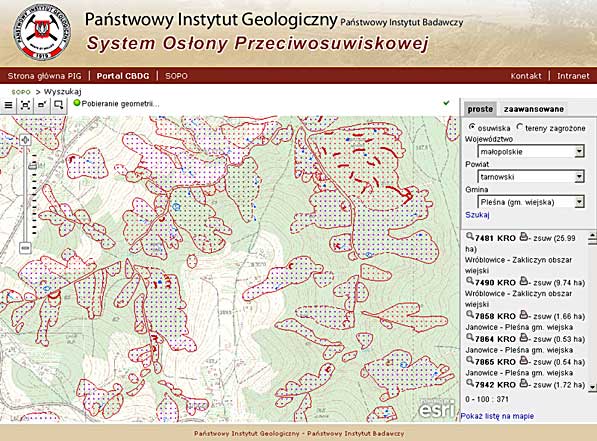Open the Kontakt menu item
This screenshot has height=441, width=597.
coord(526,76)
